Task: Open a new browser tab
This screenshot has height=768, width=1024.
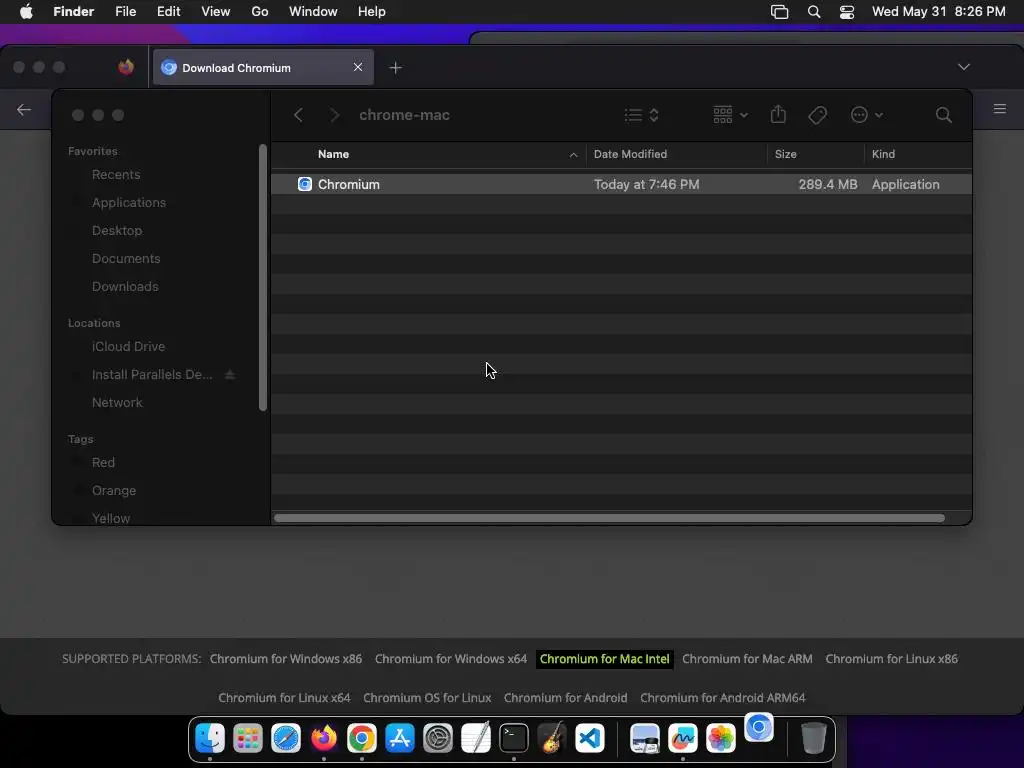Action: (x=395, y=68)
